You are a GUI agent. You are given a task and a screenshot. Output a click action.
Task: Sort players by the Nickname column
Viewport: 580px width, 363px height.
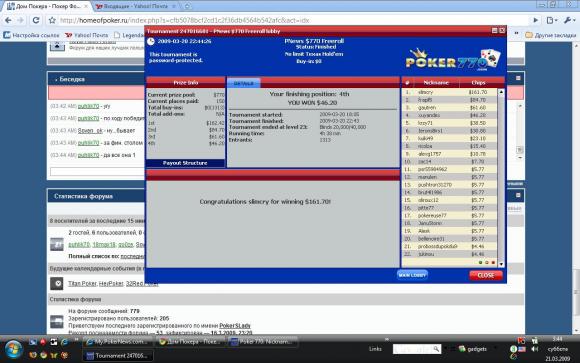(x=436, y=83)
